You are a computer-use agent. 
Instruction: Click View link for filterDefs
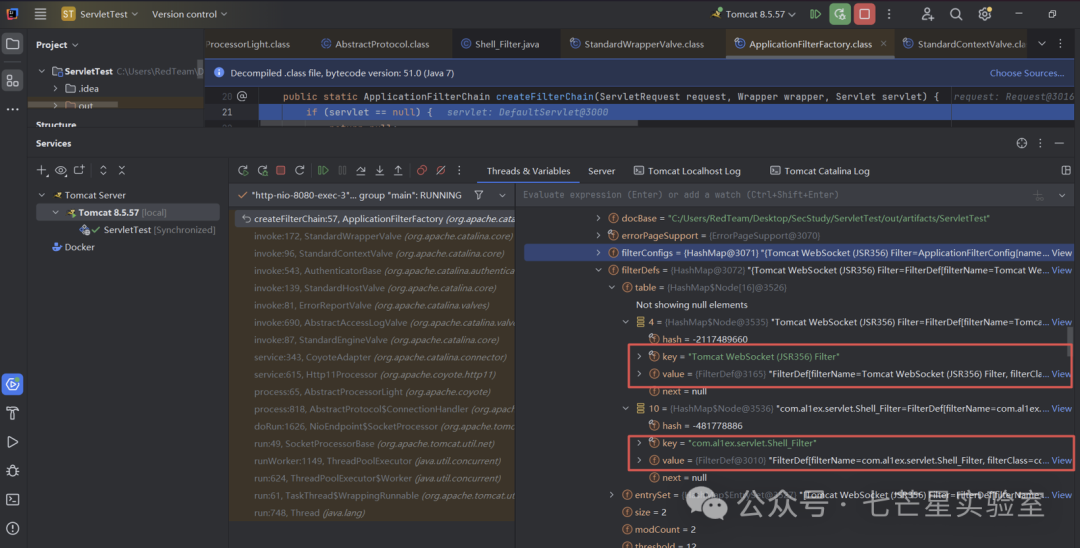[1061, 270]
